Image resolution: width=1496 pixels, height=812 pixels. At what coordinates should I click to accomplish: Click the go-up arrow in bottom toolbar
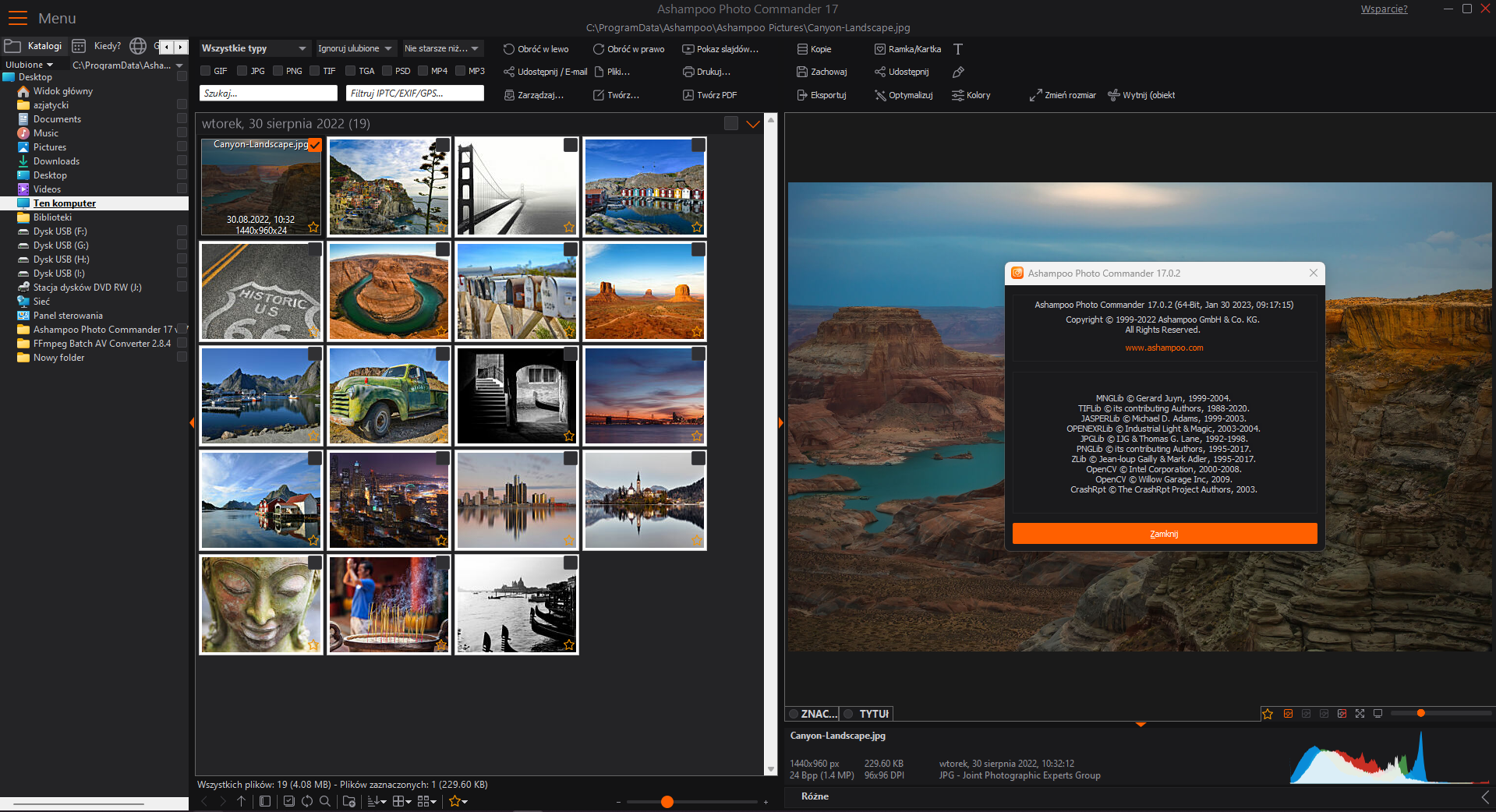[x=241, y=801]
